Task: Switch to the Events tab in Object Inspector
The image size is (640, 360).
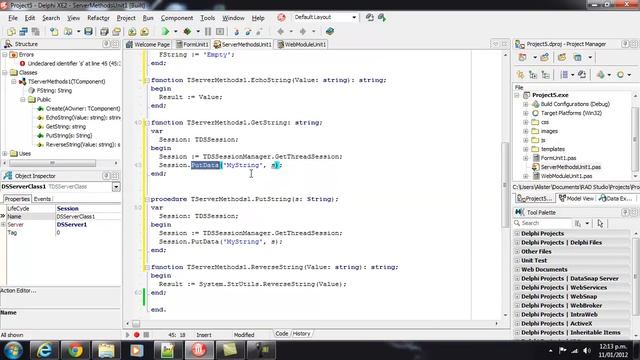Action: pyautogui.click(x=42, y=199)
